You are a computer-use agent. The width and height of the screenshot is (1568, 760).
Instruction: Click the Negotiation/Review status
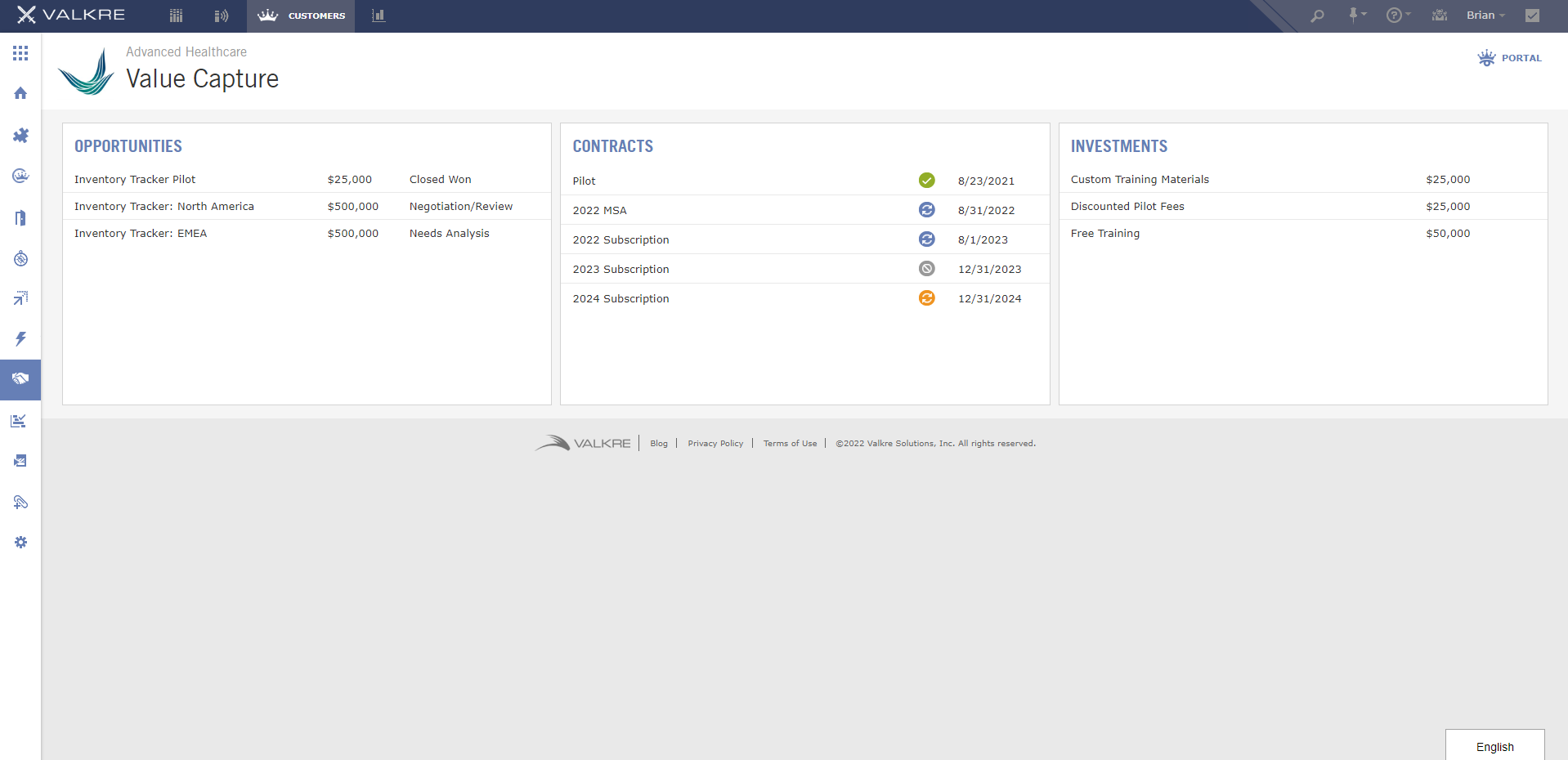(x=461, y=207)
